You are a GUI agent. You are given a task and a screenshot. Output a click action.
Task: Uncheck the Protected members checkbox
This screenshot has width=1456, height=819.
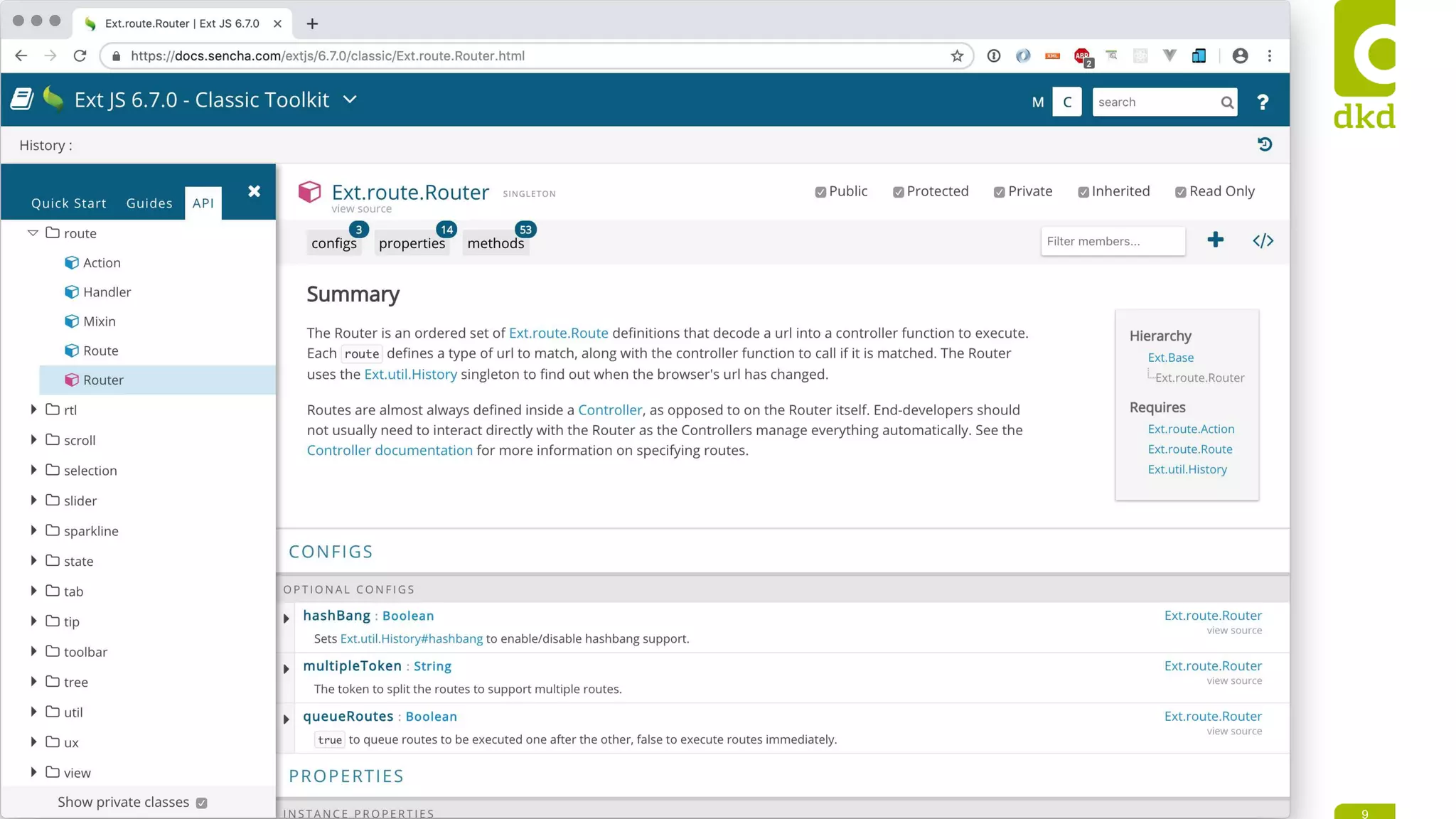899,192
